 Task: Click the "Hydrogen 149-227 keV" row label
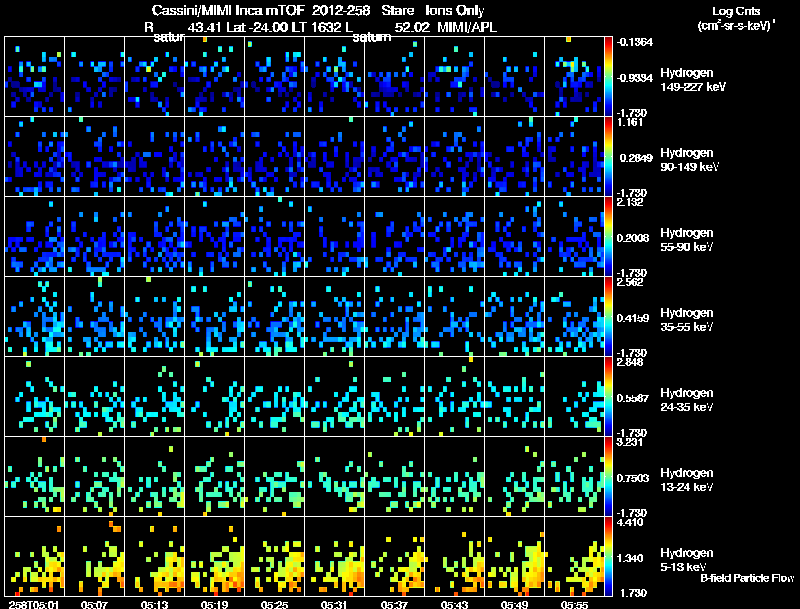693,80
